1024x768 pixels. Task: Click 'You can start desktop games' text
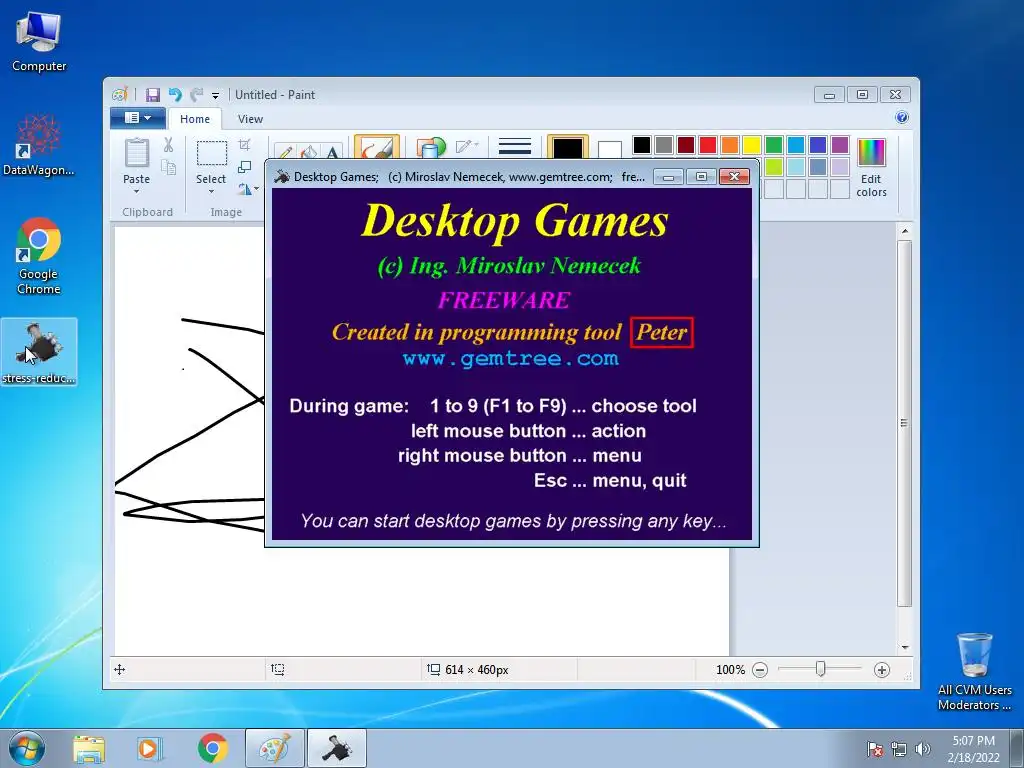(513, 521)
